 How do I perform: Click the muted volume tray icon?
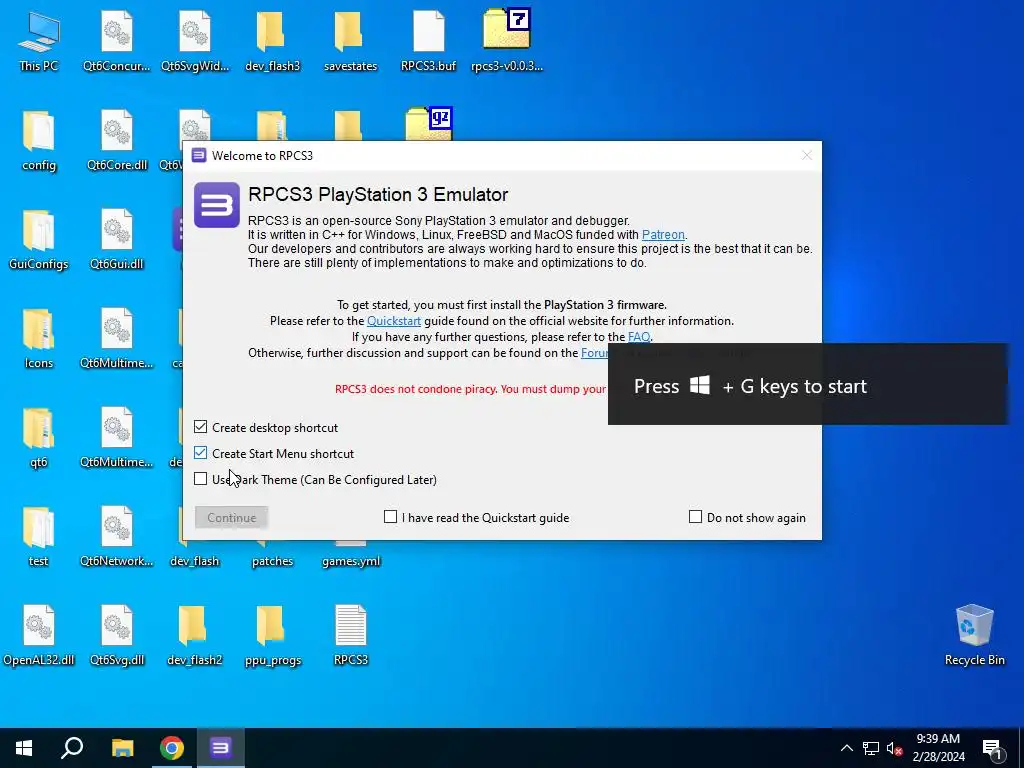point(894,748)
